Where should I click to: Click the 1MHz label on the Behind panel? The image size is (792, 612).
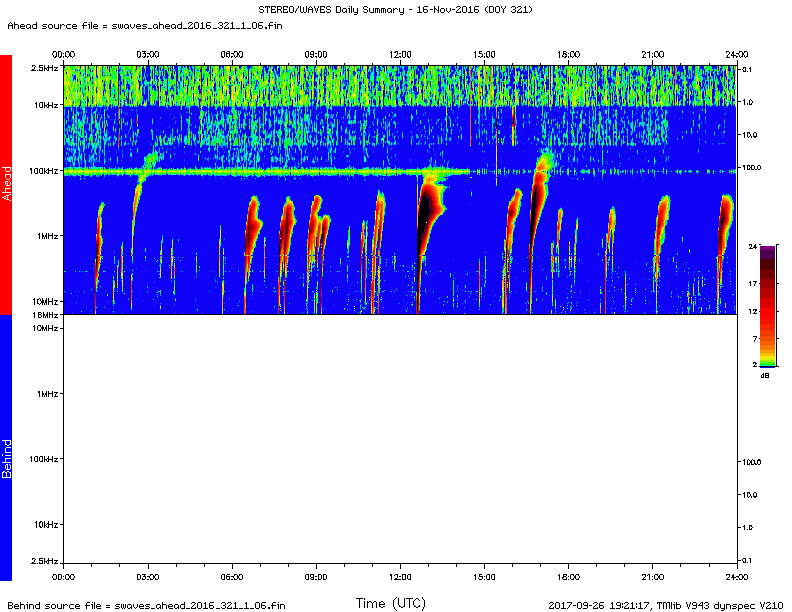coord(45,394)
